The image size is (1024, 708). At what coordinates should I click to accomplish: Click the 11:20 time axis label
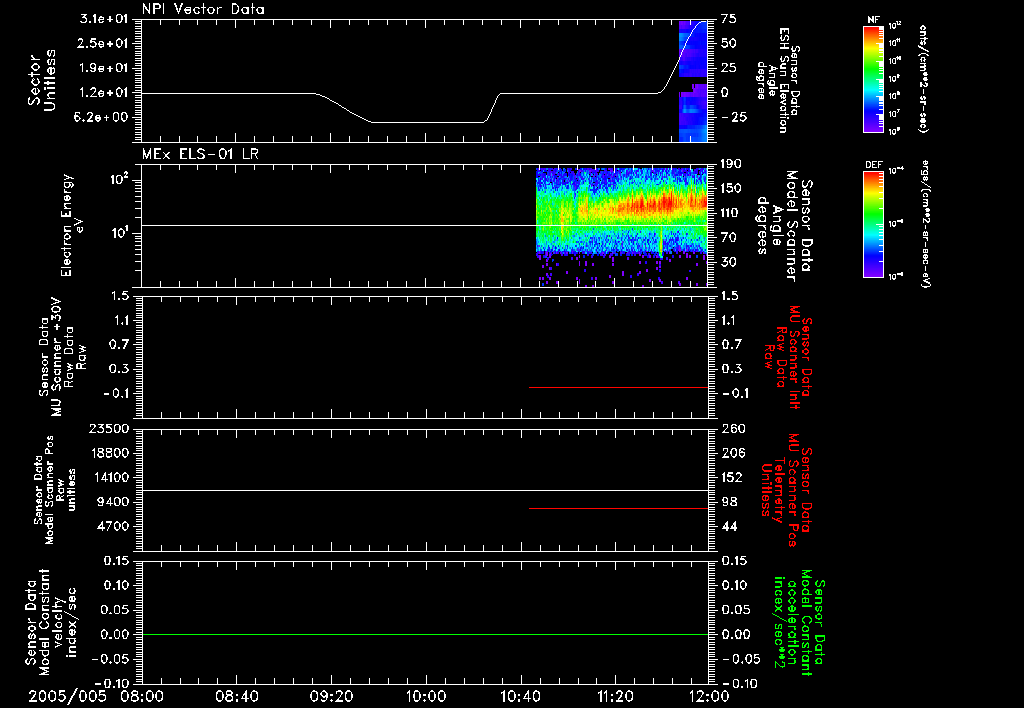615,696
